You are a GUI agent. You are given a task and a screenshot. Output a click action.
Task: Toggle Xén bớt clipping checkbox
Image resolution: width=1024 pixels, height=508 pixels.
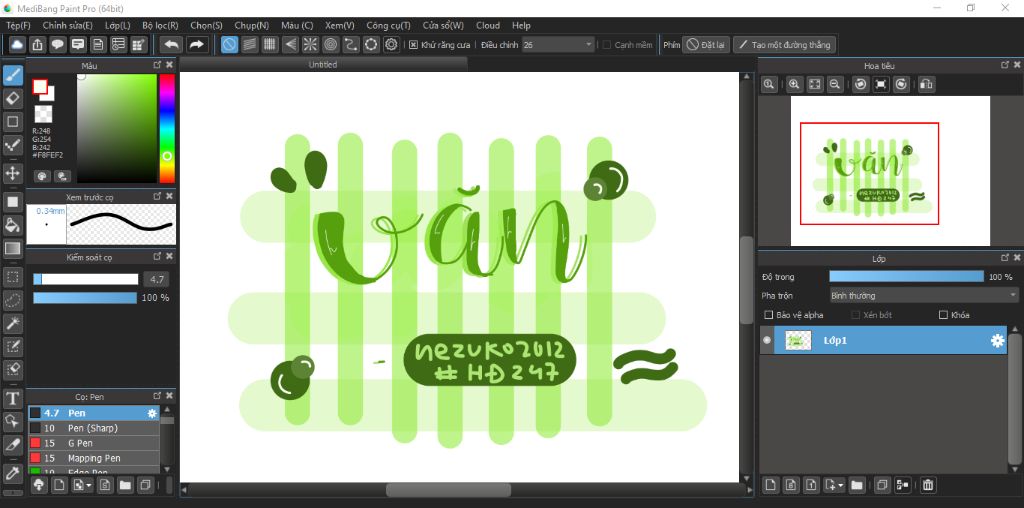coord(856,315)
